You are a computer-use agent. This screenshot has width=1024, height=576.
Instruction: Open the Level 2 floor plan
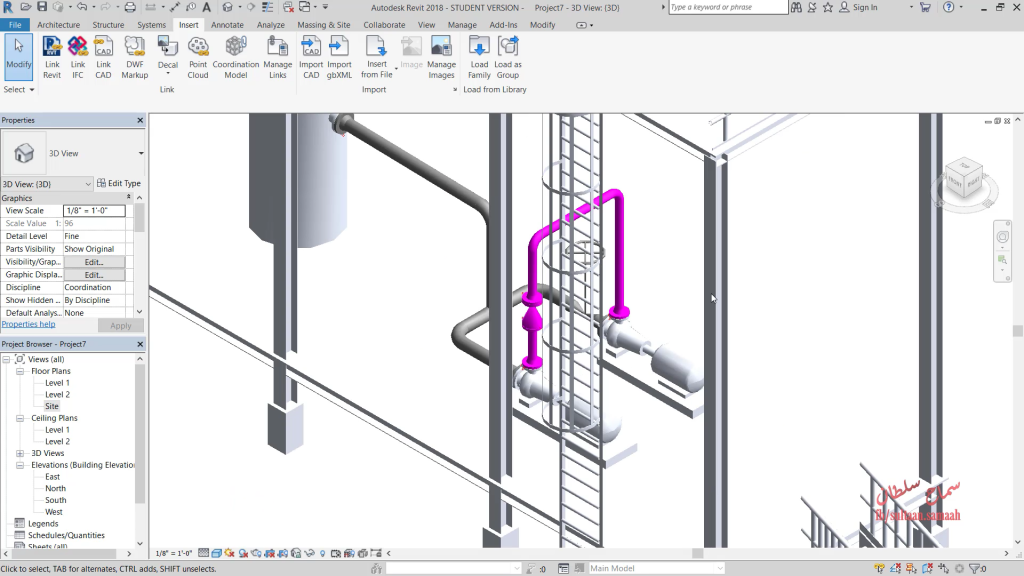57,394
